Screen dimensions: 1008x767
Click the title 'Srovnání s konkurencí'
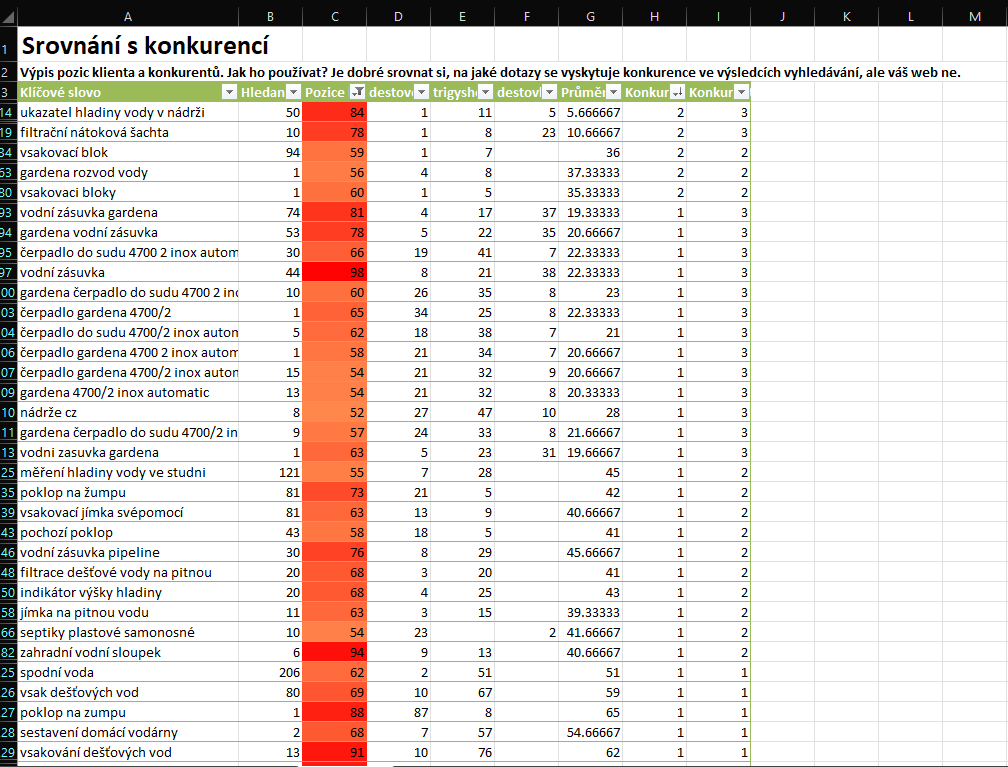point(145,46)
